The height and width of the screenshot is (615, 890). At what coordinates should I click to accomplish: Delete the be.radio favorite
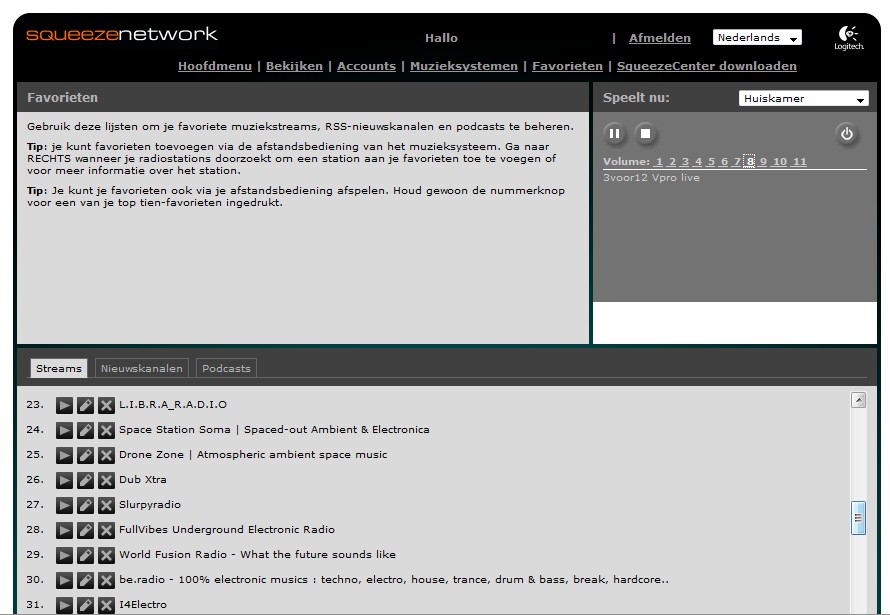[x=106, y=580]
